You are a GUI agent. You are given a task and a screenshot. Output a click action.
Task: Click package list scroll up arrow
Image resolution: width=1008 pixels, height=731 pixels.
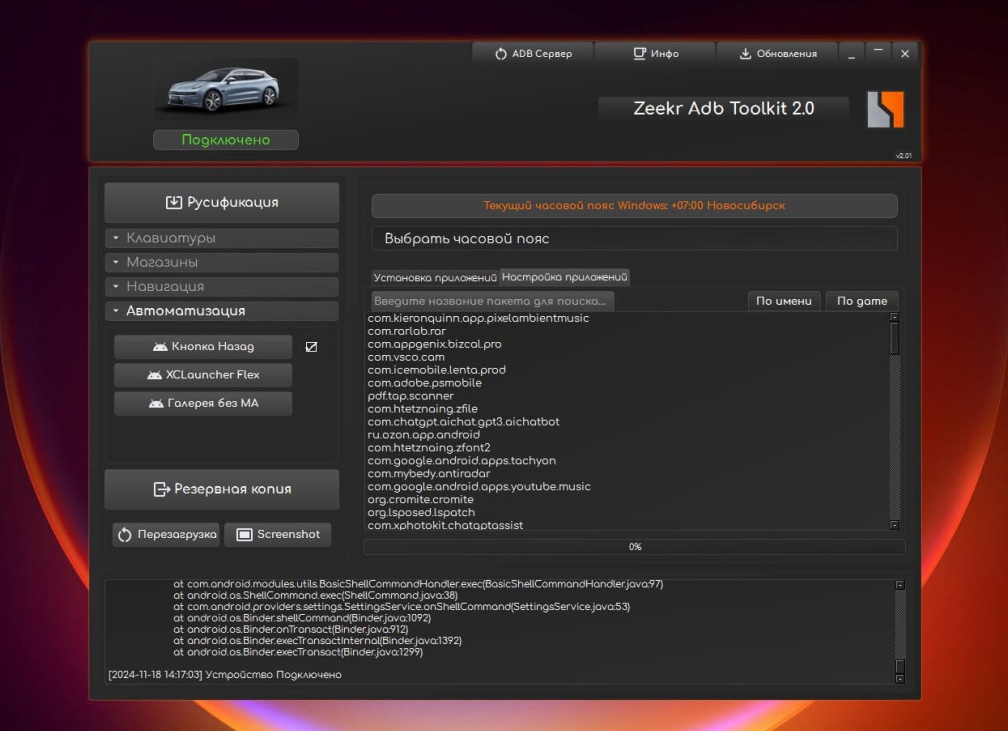click(894, 317)
